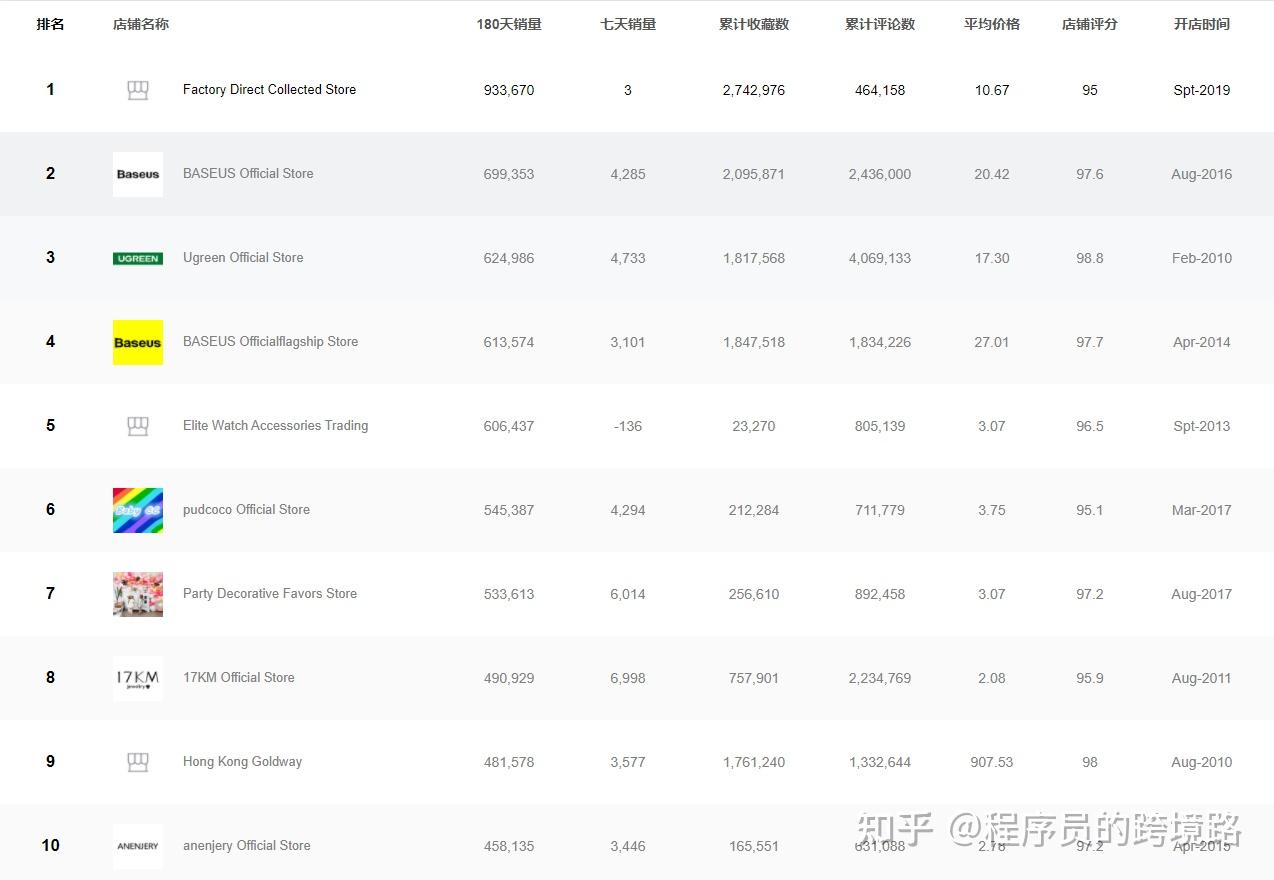Select the 165,551 favorites value

pyautogui.click(x=754, y=846)
